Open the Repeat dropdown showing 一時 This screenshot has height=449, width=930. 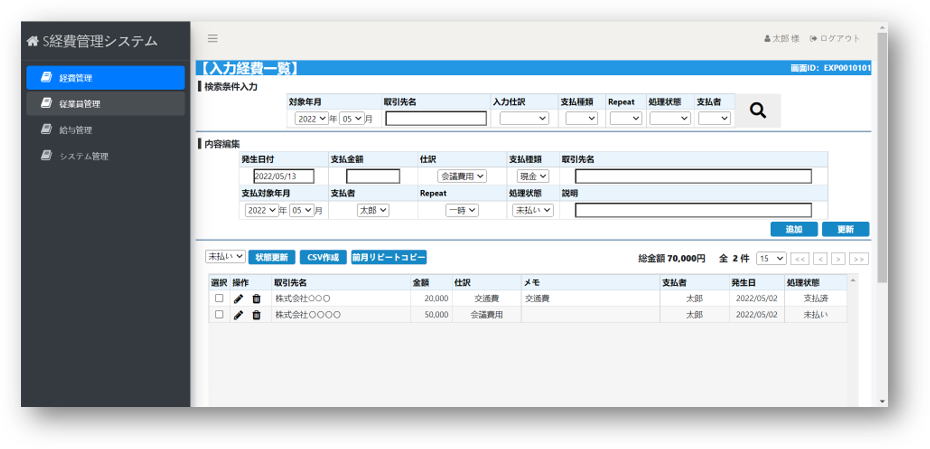click(462, 211)
